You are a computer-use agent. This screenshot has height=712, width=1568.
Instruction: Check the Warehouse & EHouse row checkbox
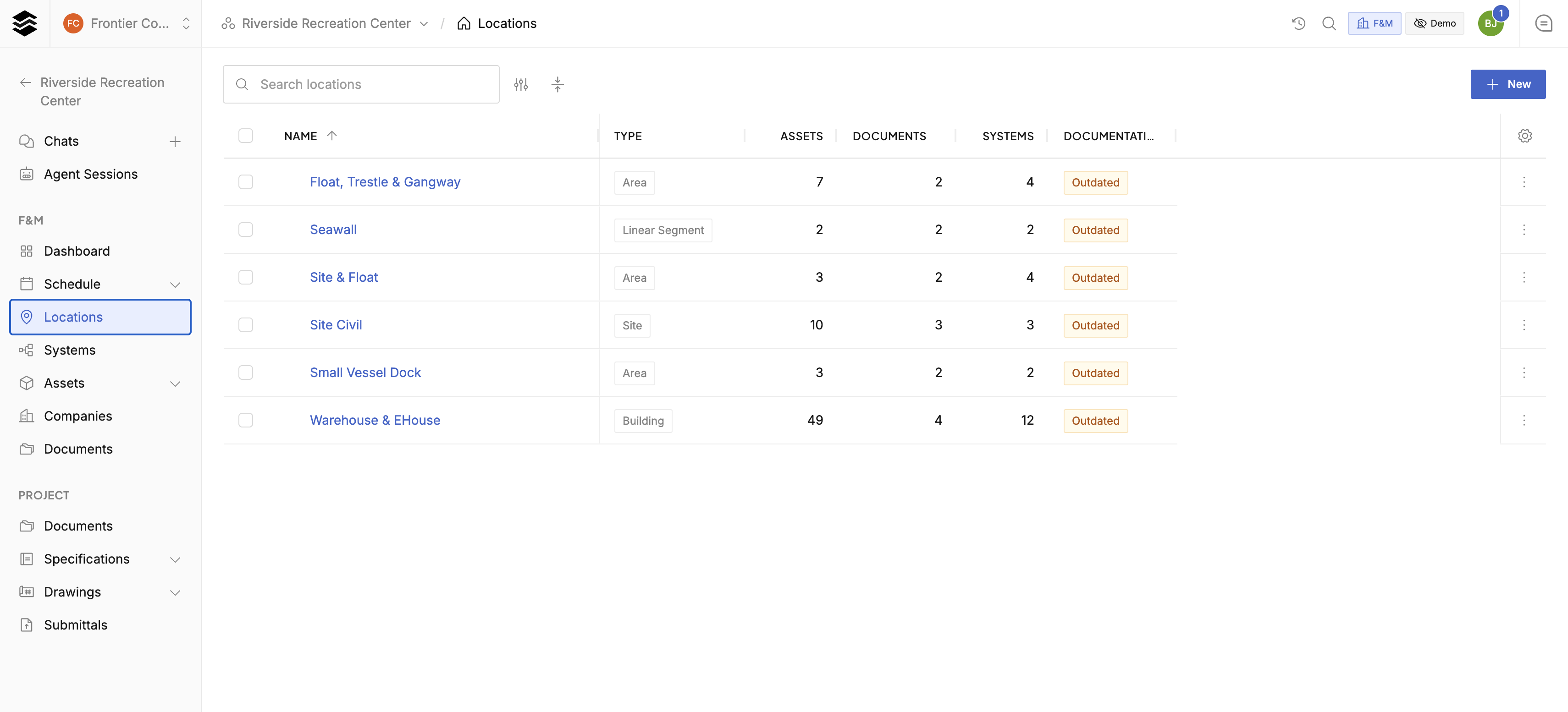[246, 420]
